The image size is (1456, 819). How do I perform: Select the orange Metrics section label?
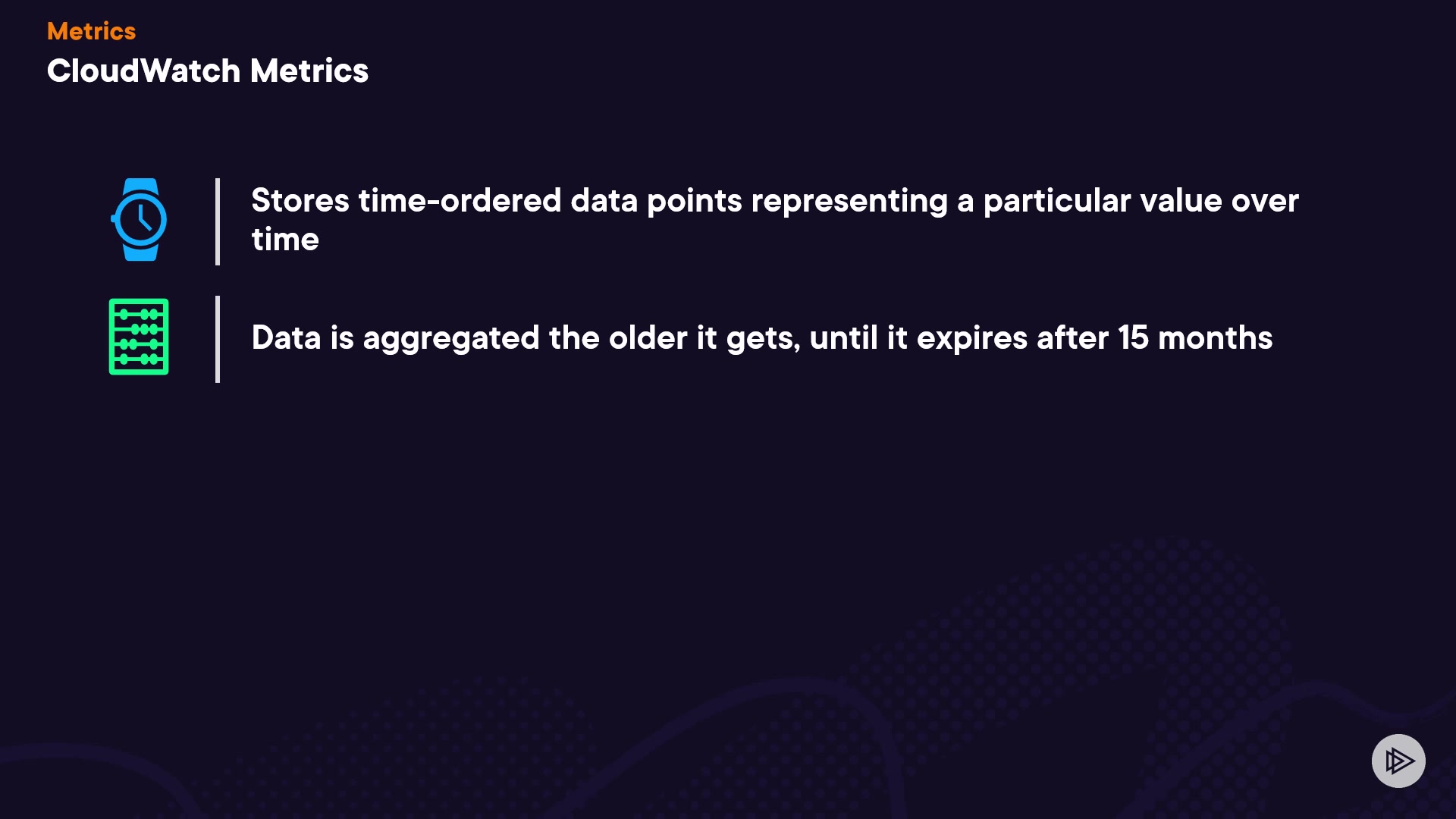pos(91,31)
